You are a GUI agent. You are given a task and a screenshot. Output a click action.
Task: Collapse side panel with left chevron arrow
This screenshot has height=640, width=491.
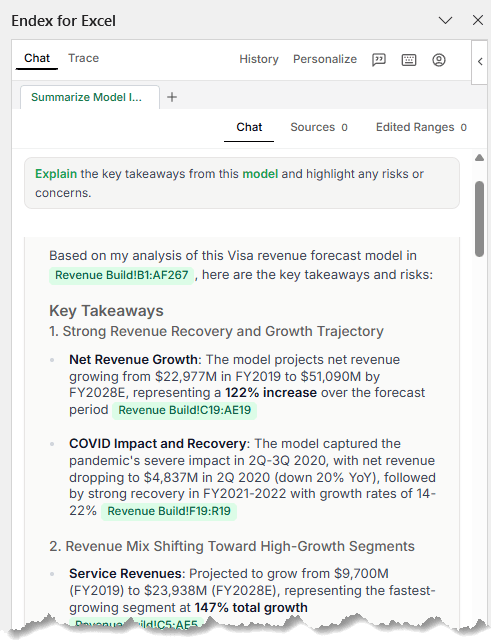coord(480,62)
